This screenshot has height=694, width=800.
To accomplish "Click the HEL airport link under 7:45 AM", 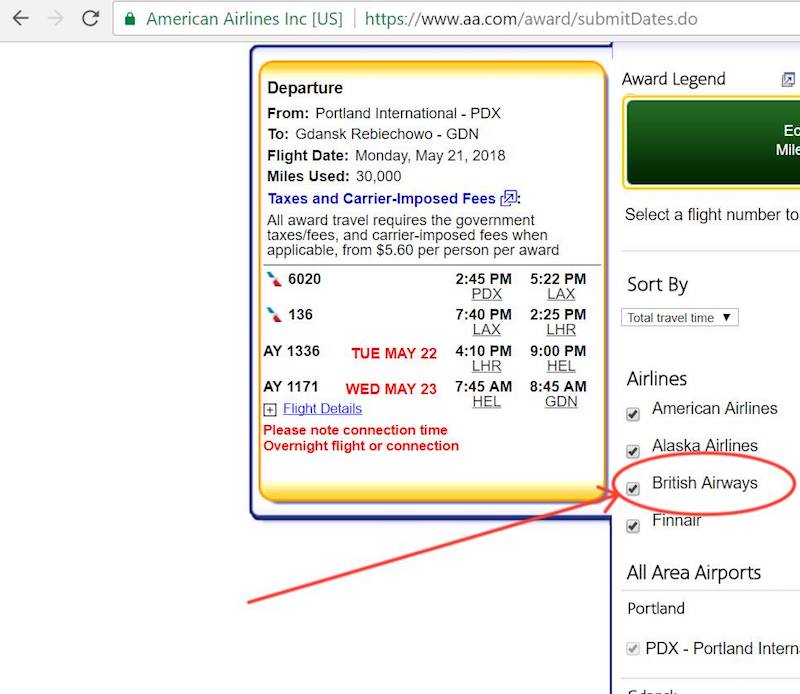I will point(486,402).
